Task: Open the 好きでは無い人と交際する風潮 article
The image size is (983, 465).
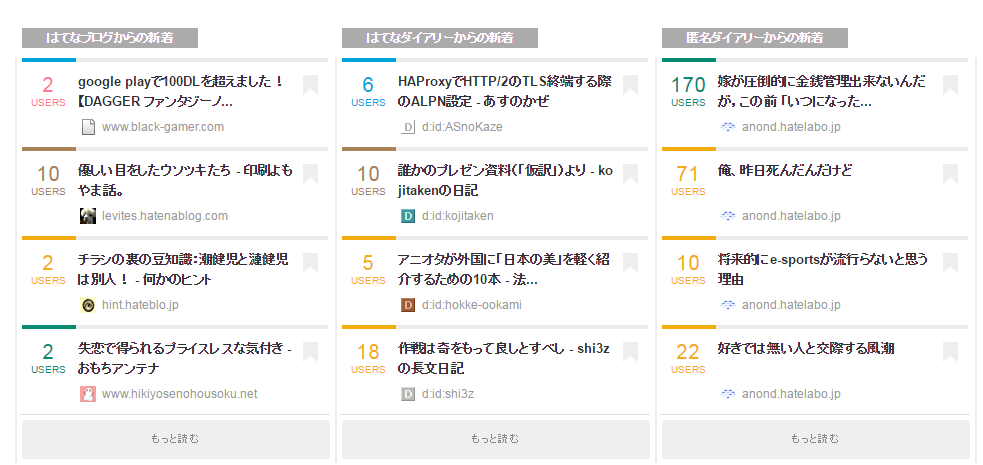Action: point(806,349)
